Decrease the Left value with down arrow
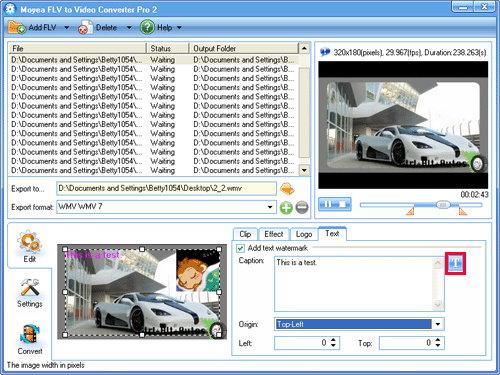 [x=333, y=346]
